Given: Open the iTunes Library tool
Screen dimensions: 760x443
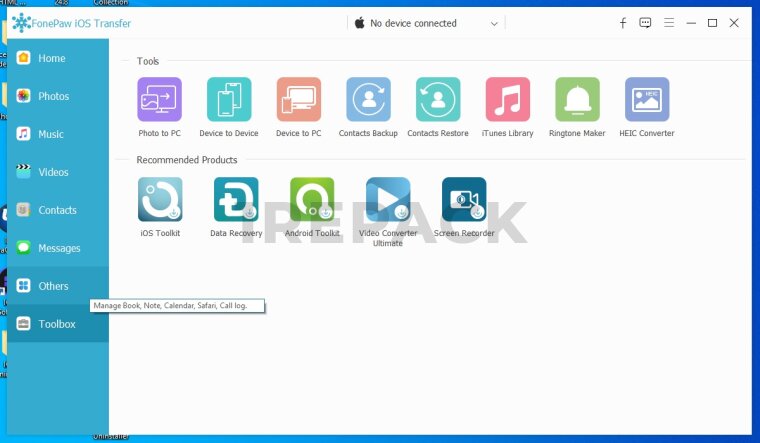Looking at the screenshot, I should click(x=507, y=100).
